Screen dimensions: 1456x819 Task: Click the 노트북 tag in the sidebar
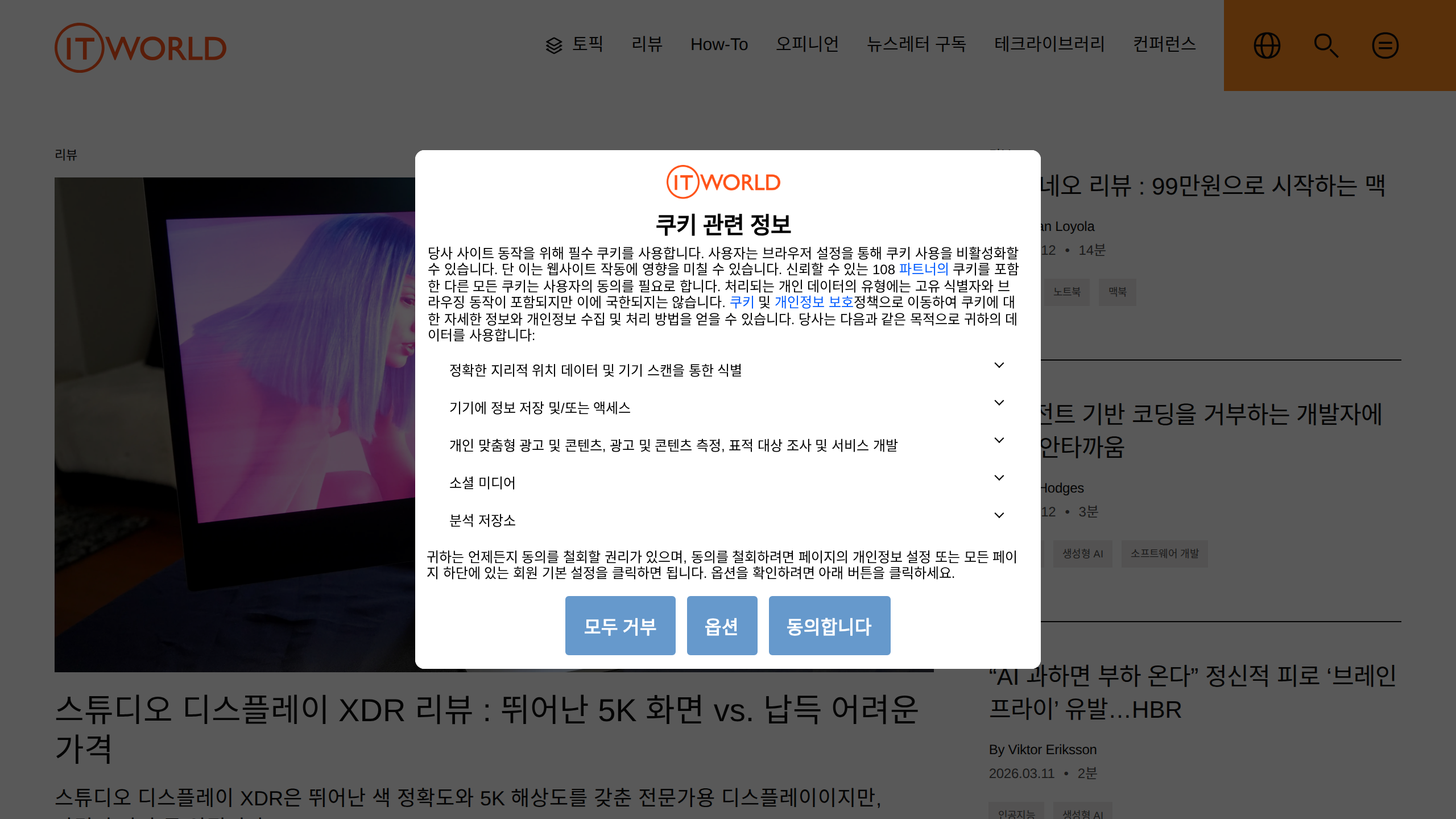tap(1067, 292)
